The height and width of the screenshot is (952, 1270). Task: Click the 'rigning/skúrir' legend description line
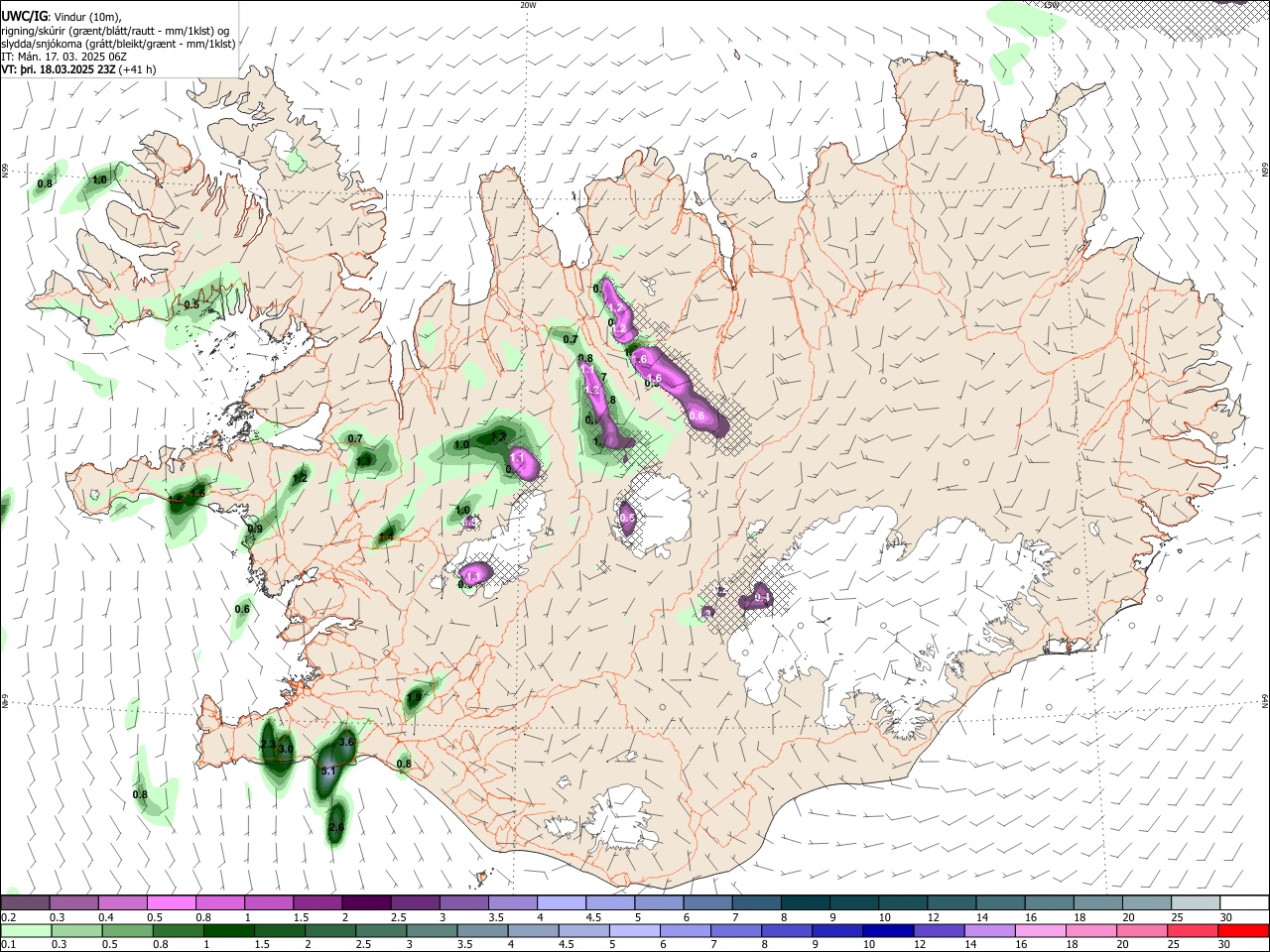tap(115, 30)
